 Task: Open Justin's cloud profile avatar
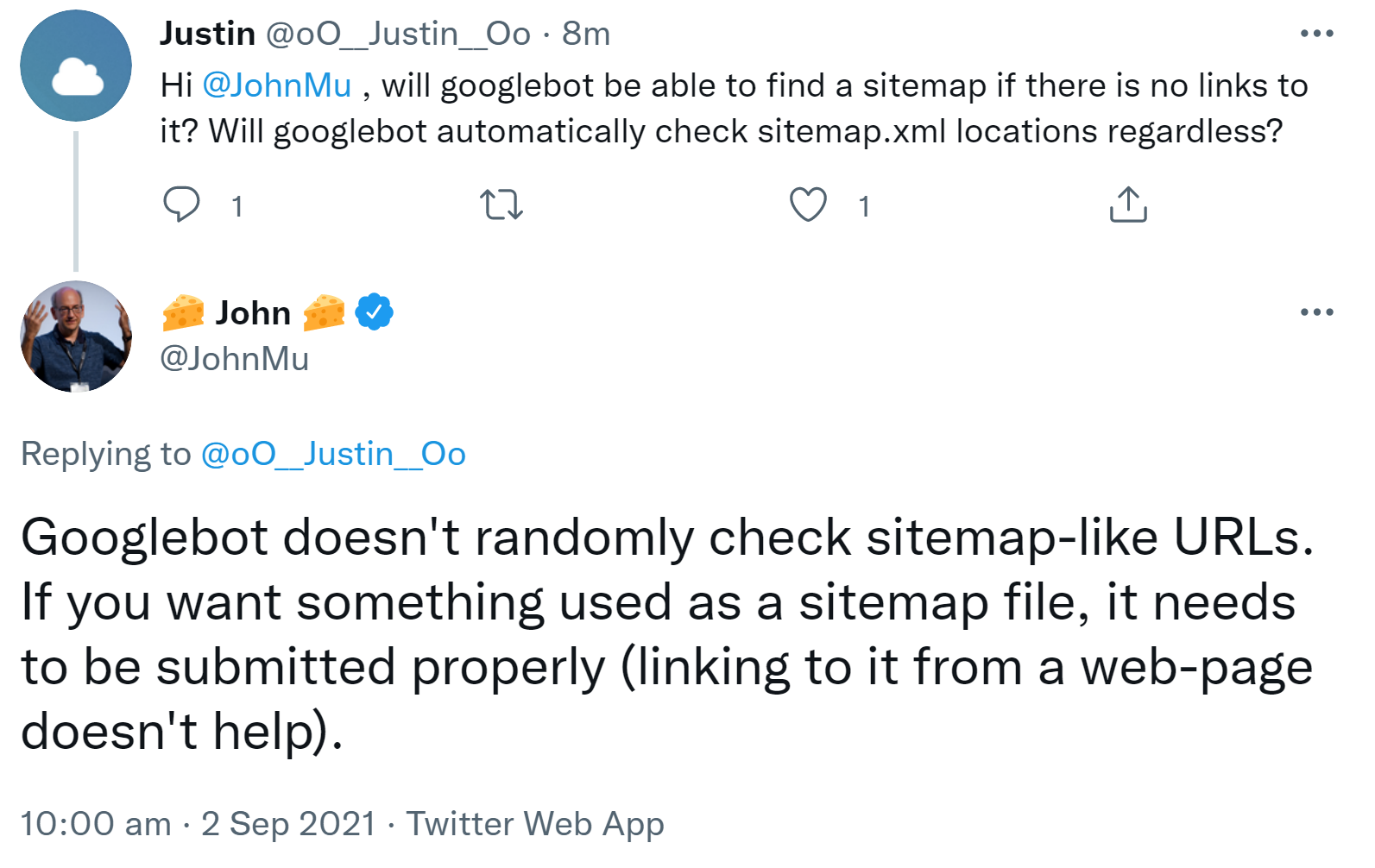[x=76, y=66]
